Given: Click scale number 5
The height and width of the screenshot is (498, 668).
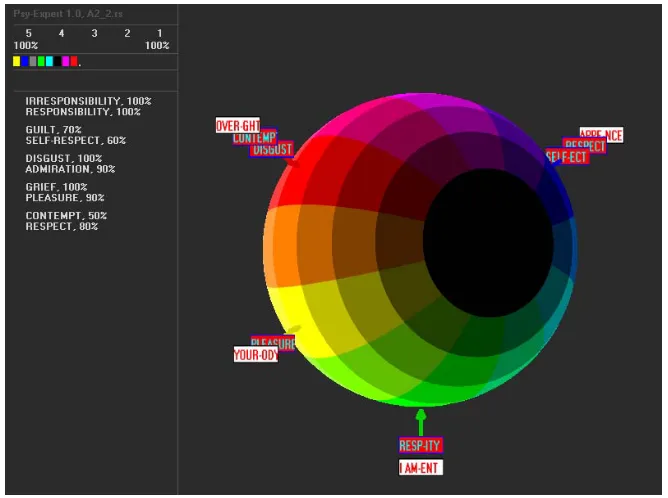Looking at the screenshot, I should (29, 33).
